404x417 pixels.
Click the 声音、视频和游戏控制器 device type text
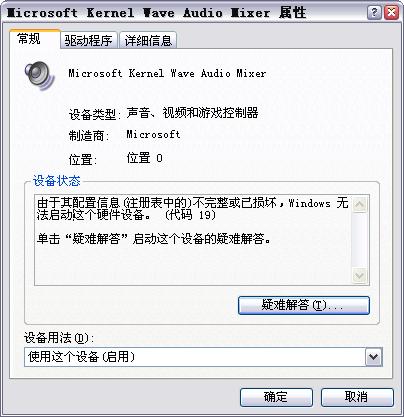click(192, 113)
